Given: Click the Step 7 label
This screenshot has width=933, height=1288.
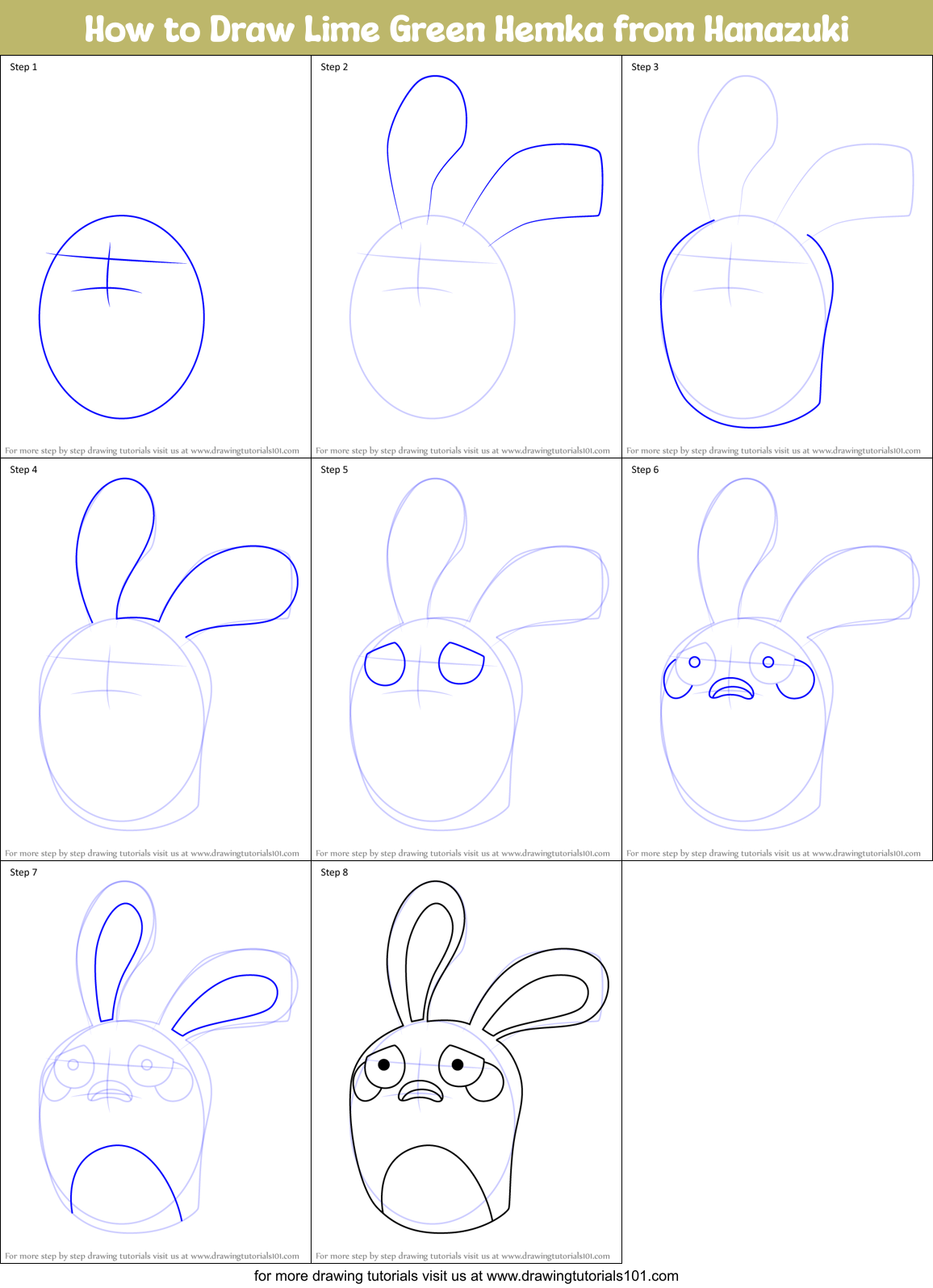Looking at the screenshot, I should [23, 872].
